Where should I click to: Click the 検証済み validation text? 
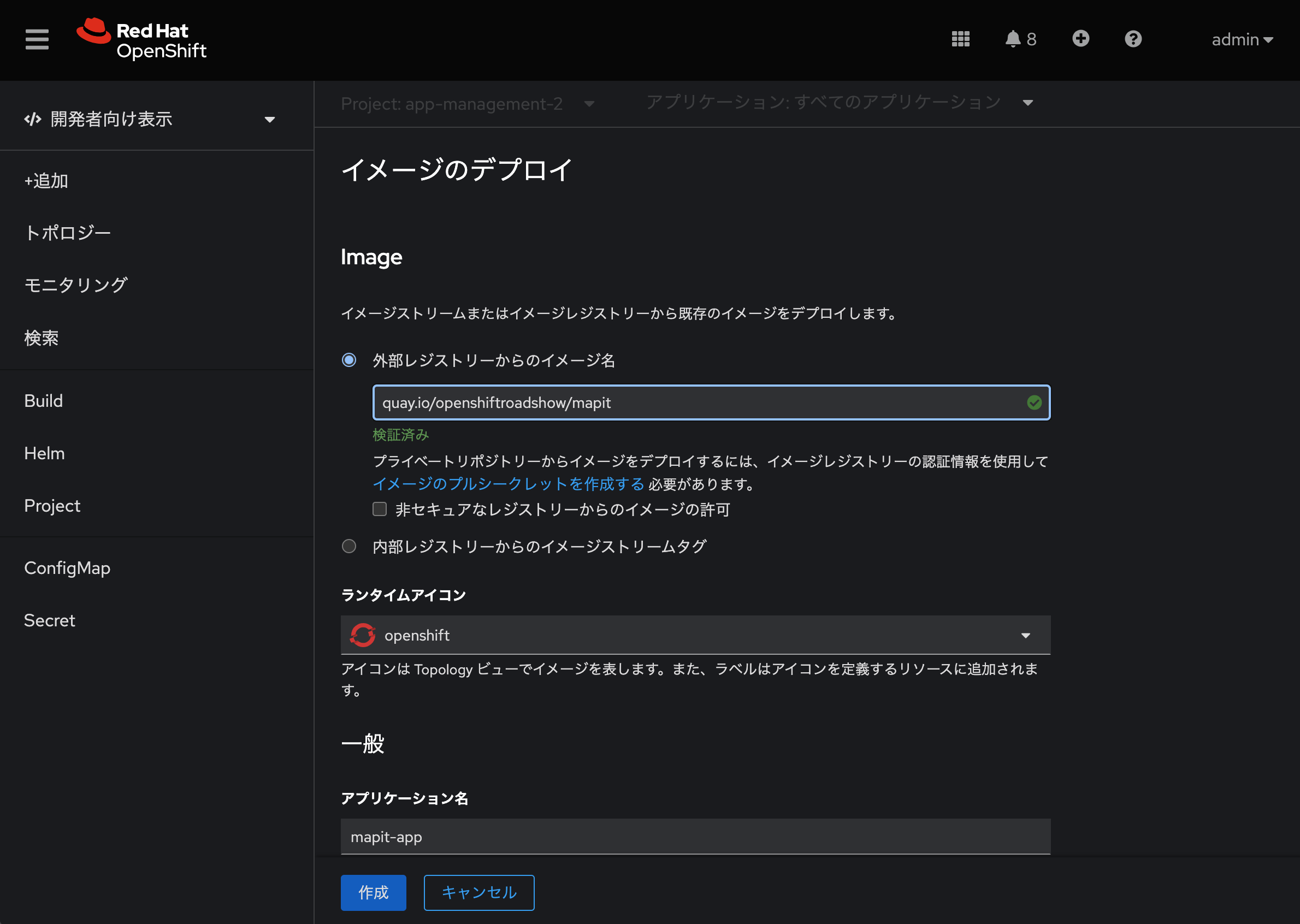click(x=400, y=435)
